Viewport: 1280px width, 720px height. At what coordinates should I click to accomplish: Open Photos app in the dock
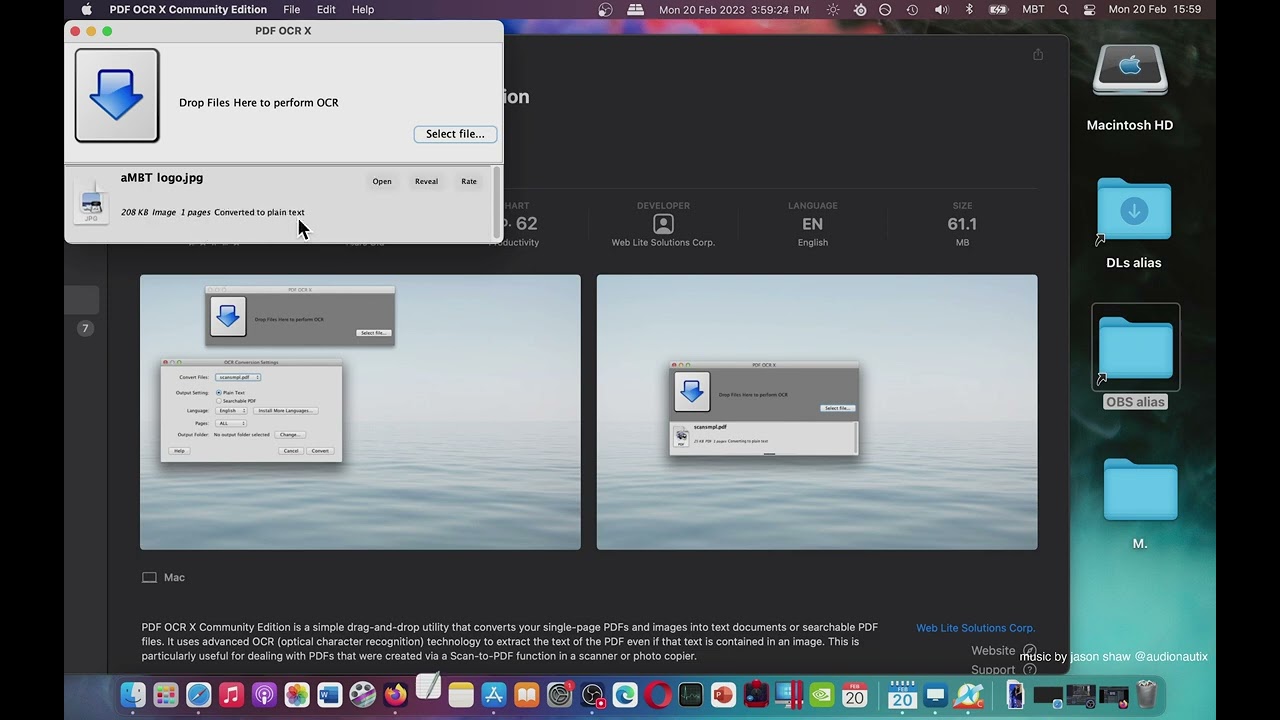297,694
